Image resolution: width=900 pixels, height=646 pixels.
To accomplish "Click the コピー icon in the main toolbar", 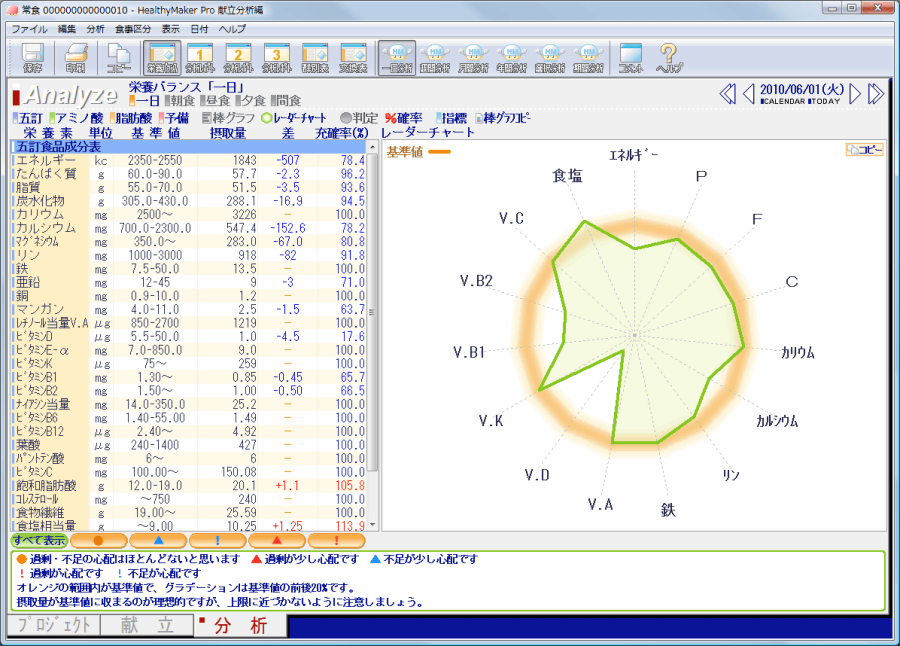I will click(118, 58).
